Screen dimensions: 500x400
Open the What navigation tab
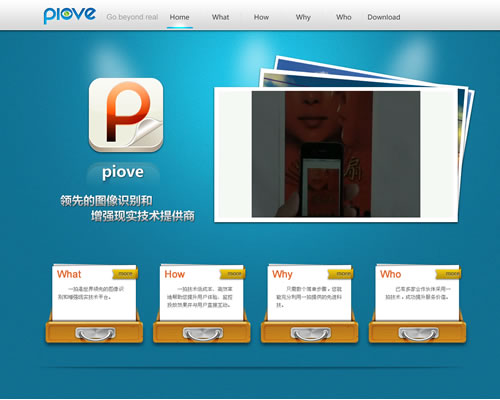[220, 17]
